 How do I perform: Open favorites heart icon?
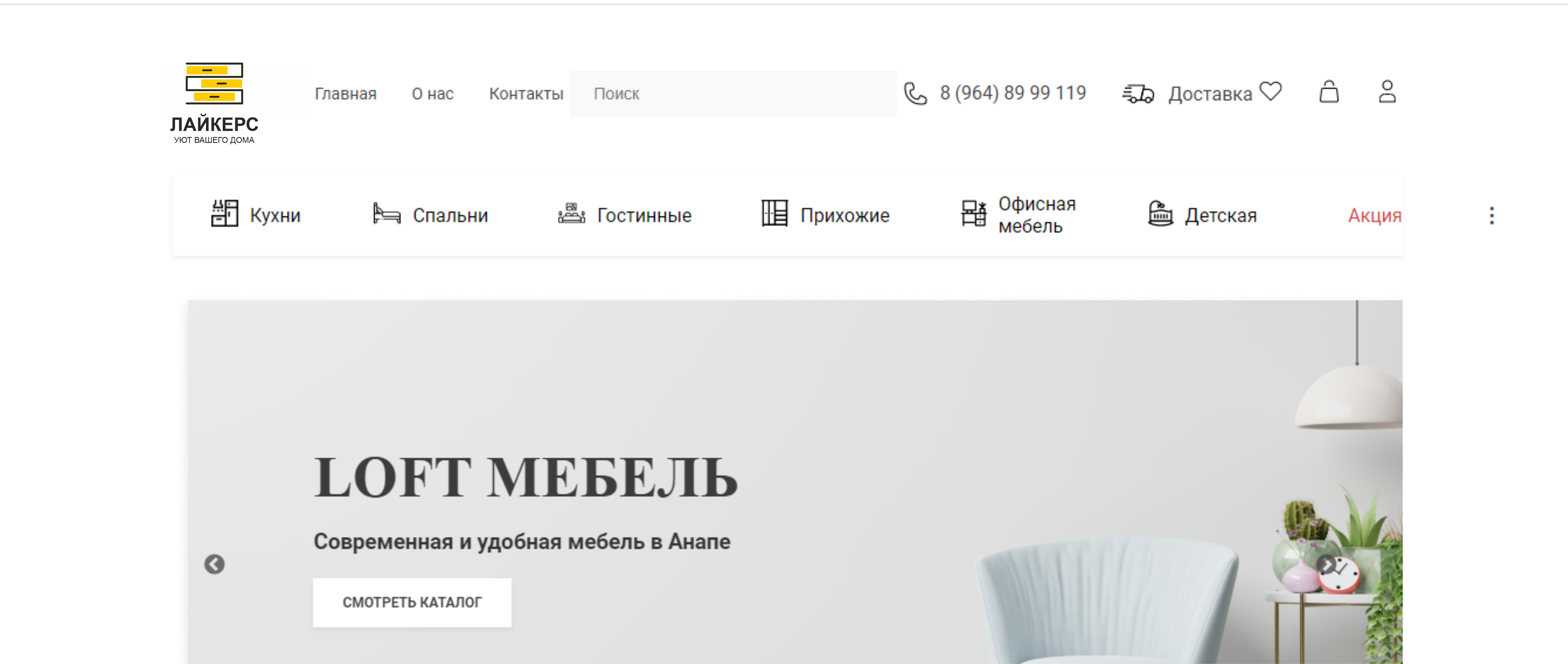(x=1270, y=91)
